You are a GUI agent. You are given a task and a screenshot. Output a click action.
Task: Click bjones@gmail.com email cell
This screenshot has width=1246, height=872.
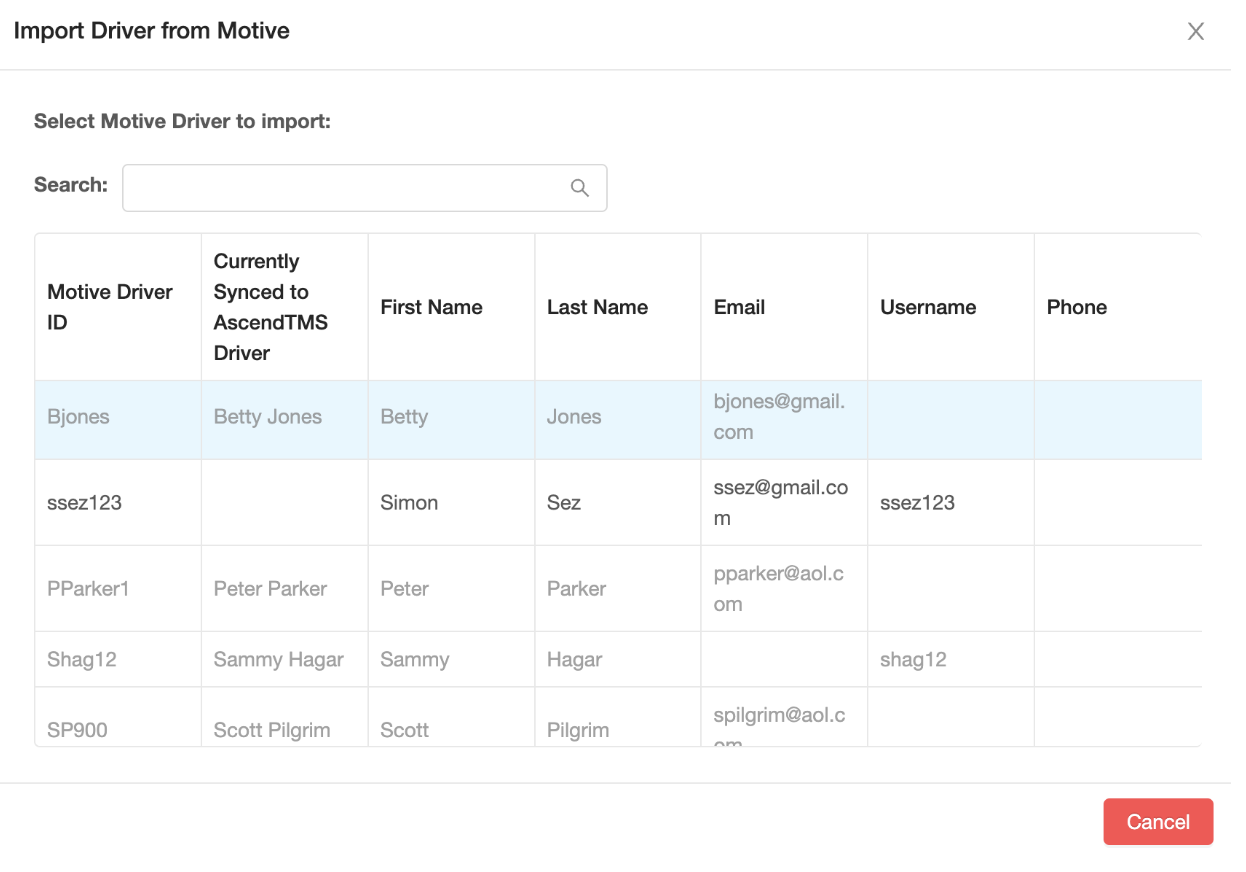point(784,420)
